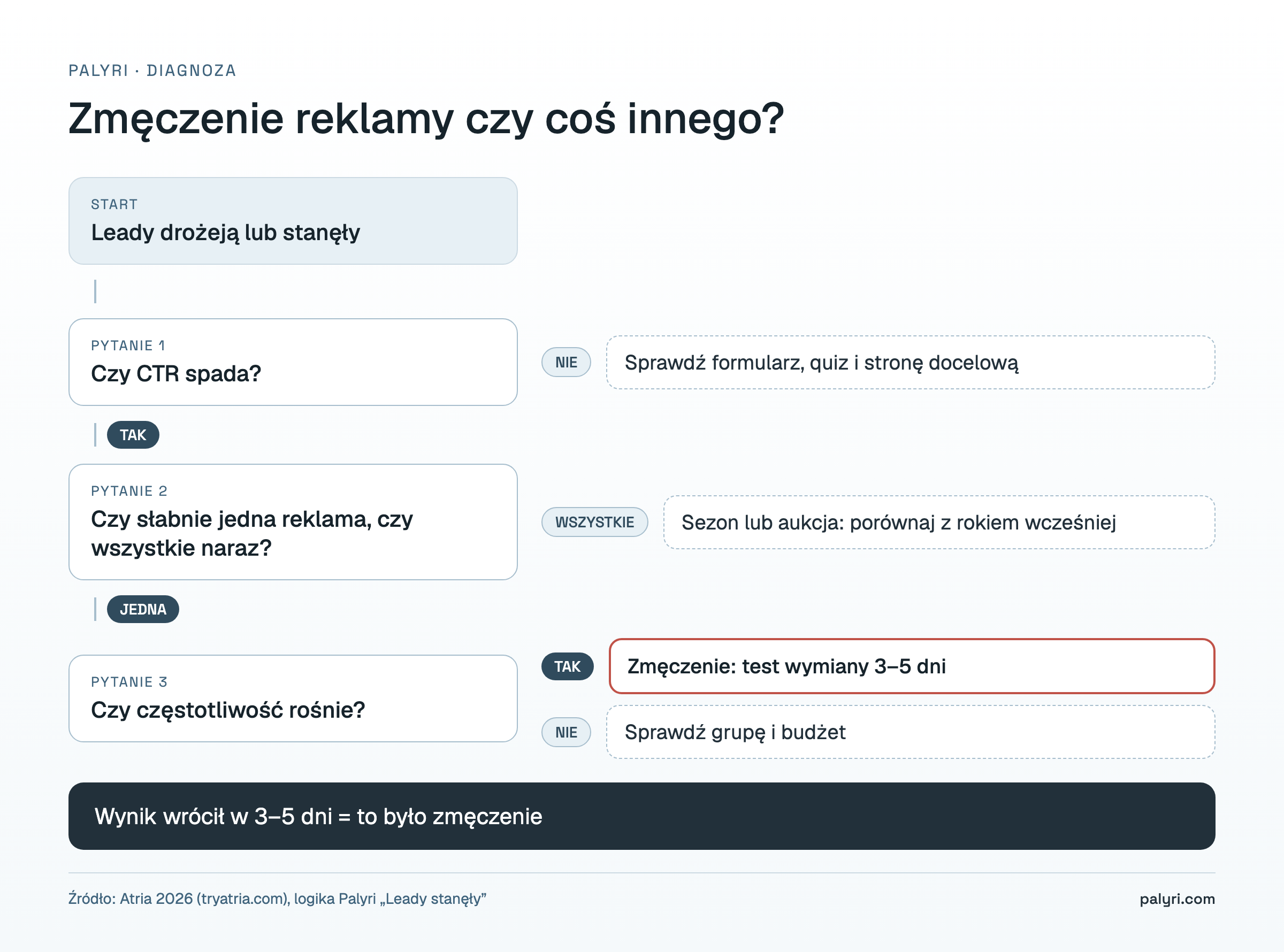Click the TAK pill beside Pytanie 3

point(567,666)
